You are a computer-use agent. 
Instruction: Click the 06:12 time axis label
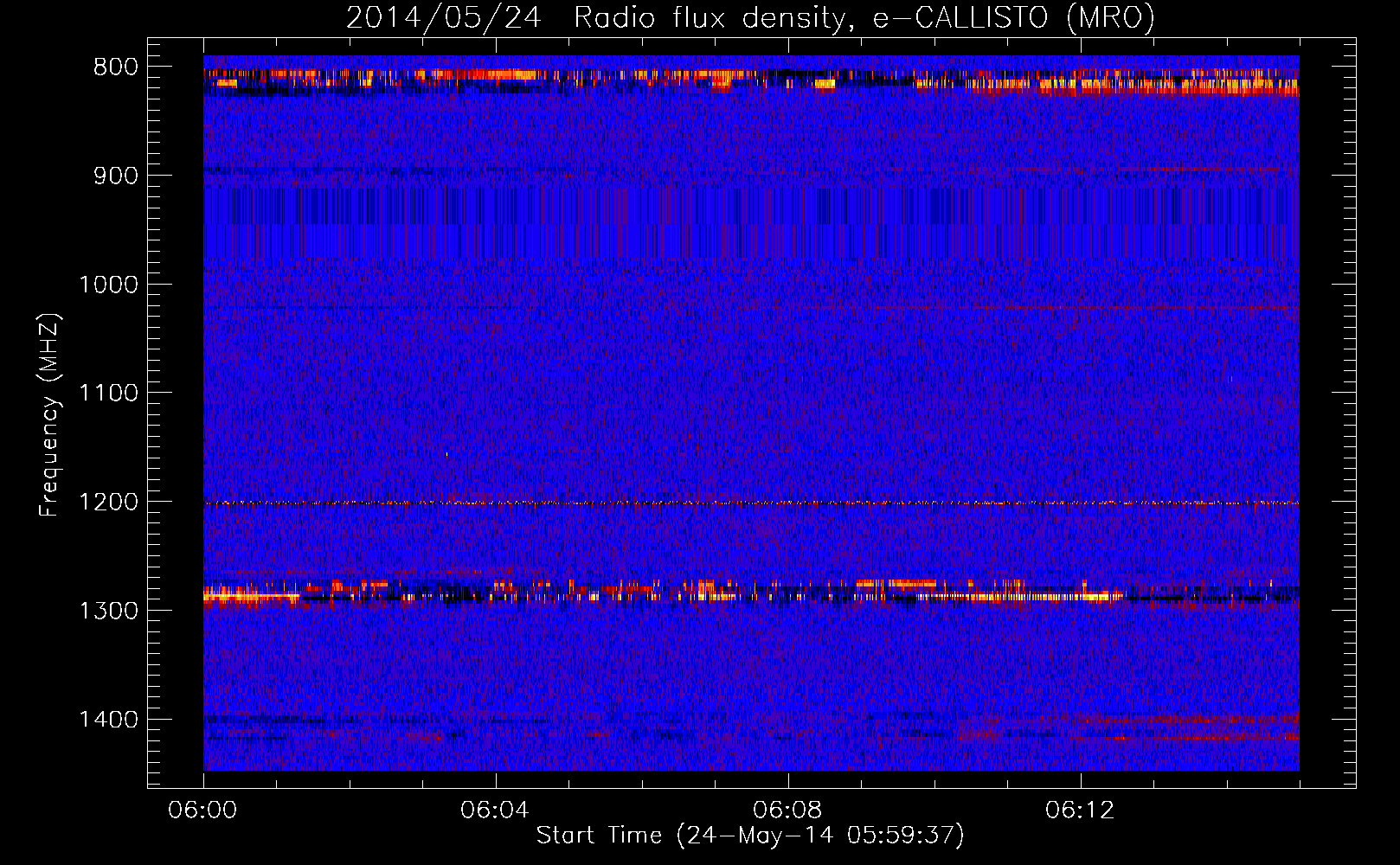[x=1080, y=811]
